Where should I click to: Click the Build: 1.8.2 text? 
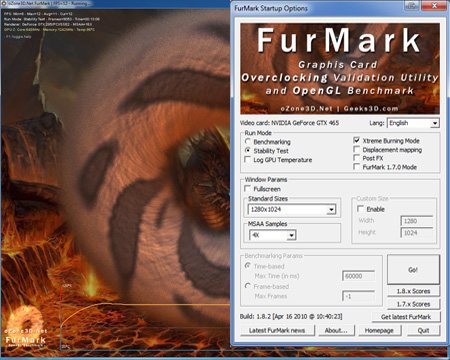point(291,316)
